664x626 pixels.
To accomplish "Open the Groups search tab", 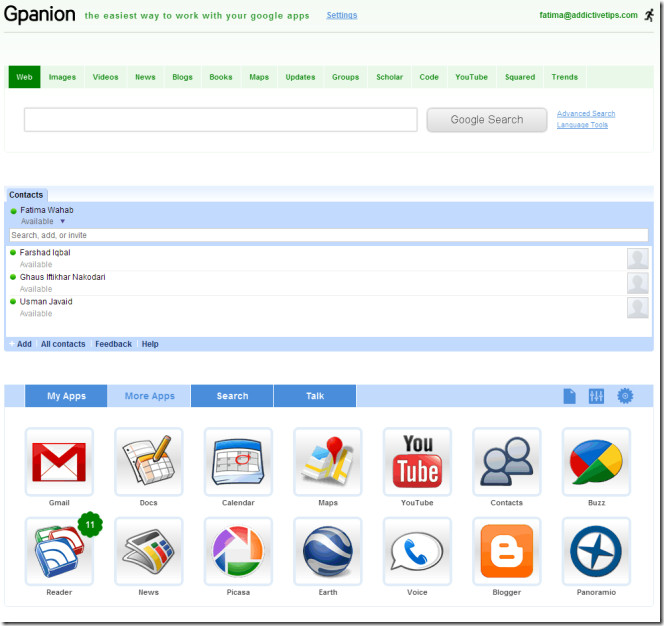I will click(346, 77).
